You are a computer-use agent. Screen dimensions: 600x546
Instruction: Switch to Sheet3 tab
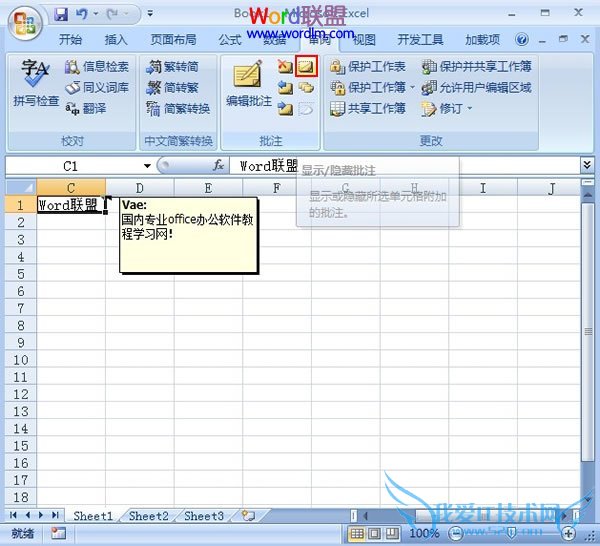tap(204, 516)
